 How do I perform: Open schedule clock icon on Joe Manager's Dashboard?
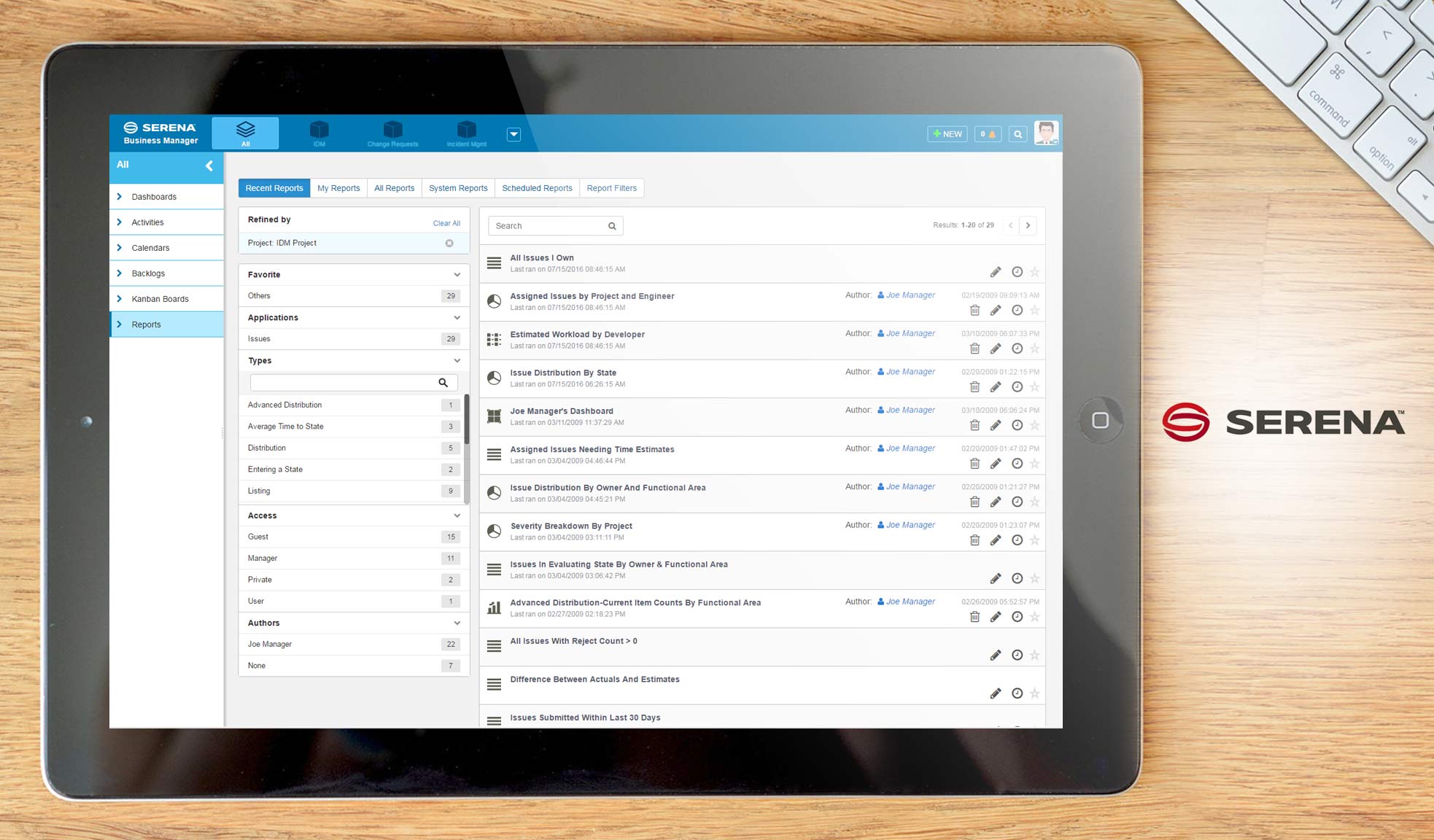tap(1018, 425)
